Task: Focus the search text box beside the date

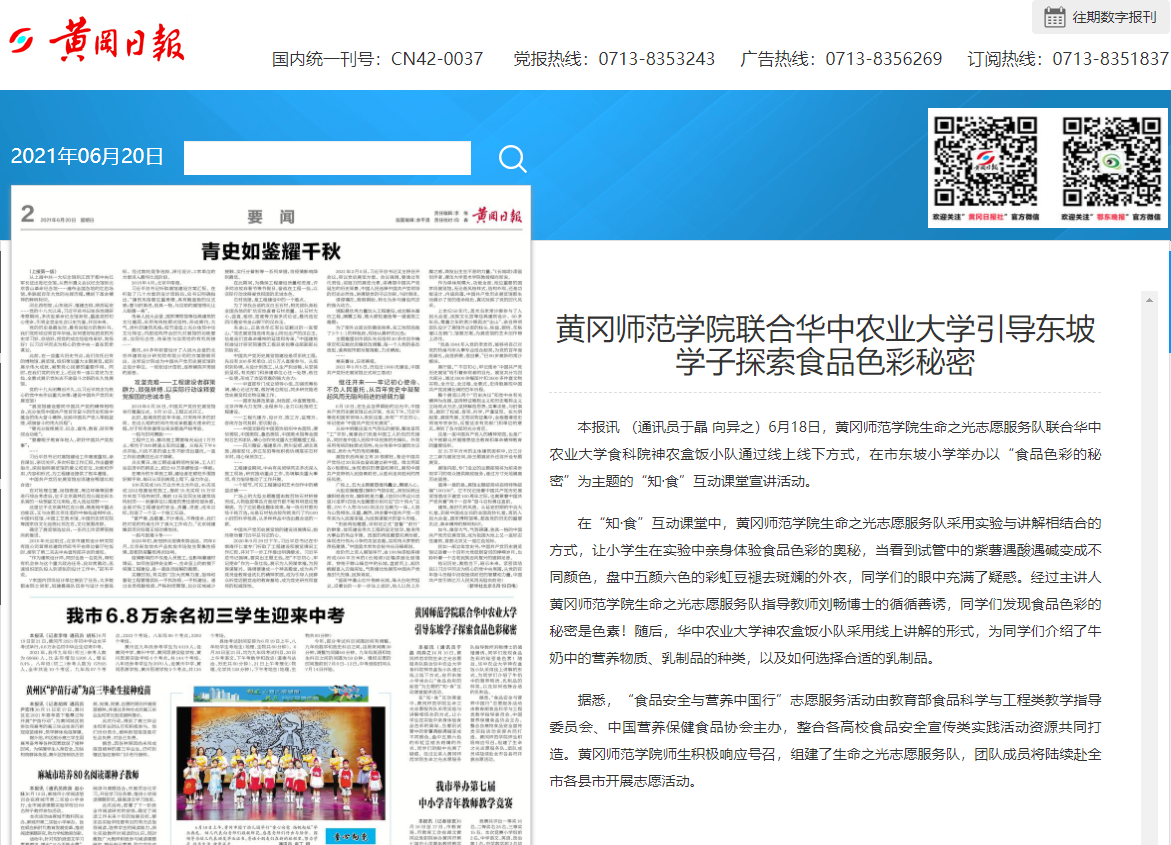Action: [x=327, y=158]
